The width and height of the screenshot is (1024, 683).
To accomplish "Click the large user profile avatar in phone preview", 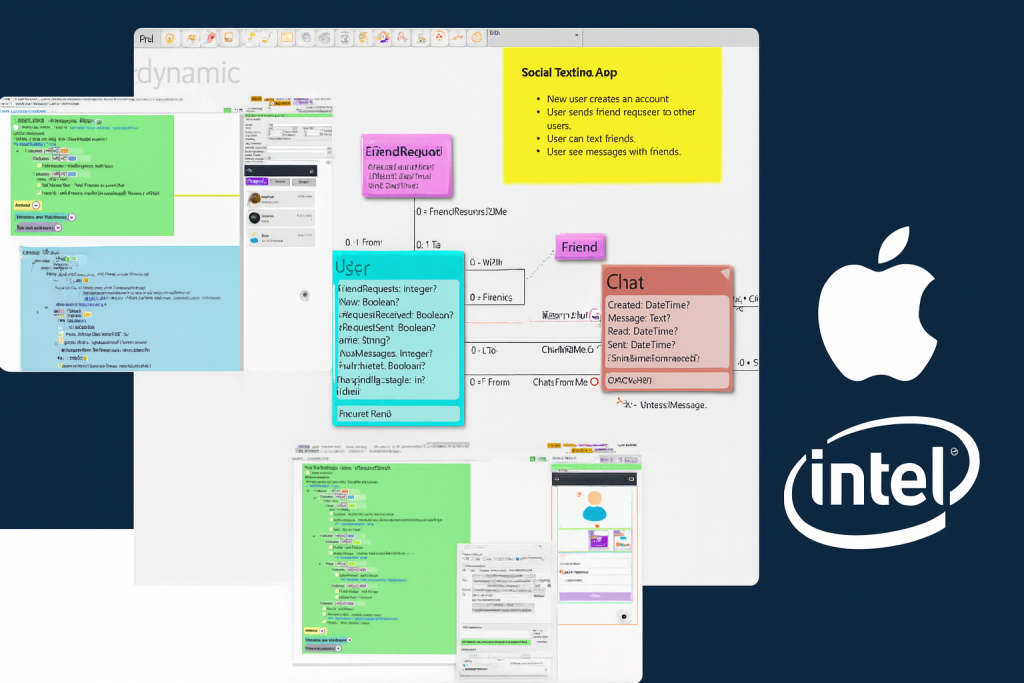I will coord(595,505).
